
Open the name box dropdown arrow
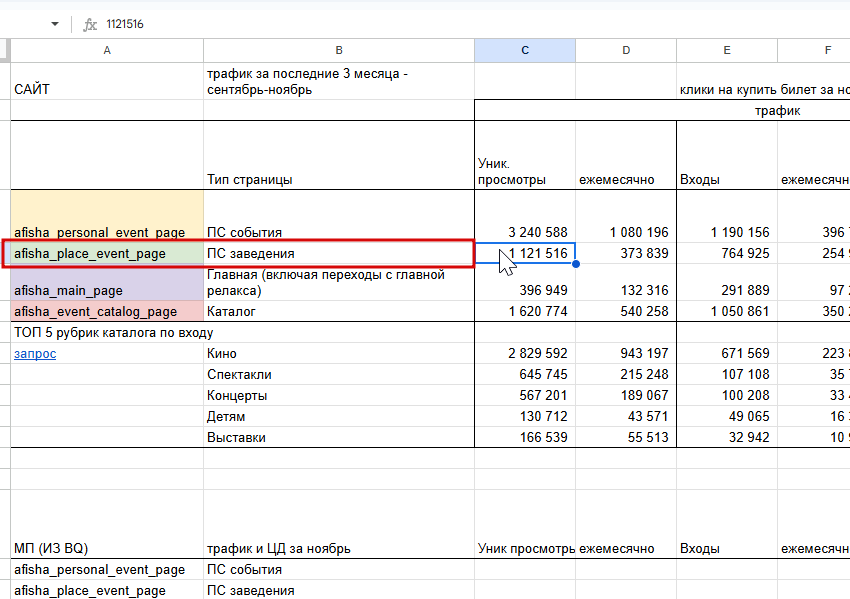coord(54,24)
